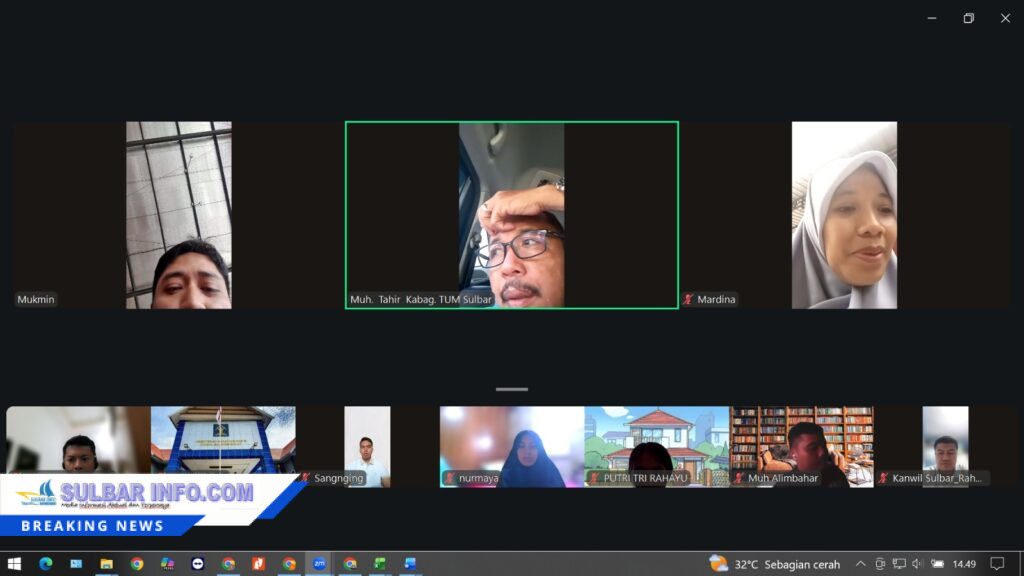Launch Microsoft Edge from the taskbar
This screenshot has width=1024, height=576.
(45, 564)
